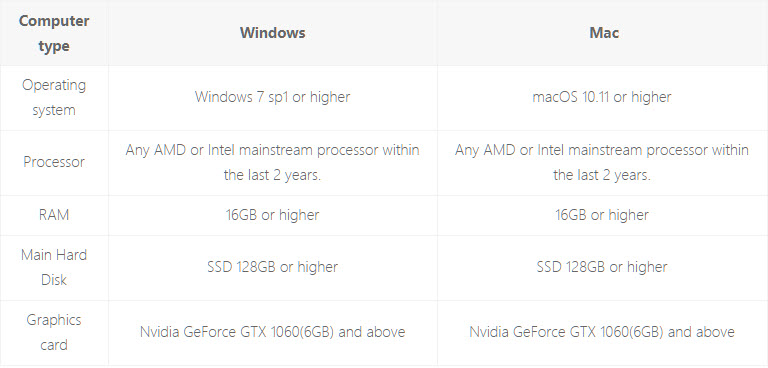
Task: Click "the last 2 years." under Windows
Action: click(272, 175)
